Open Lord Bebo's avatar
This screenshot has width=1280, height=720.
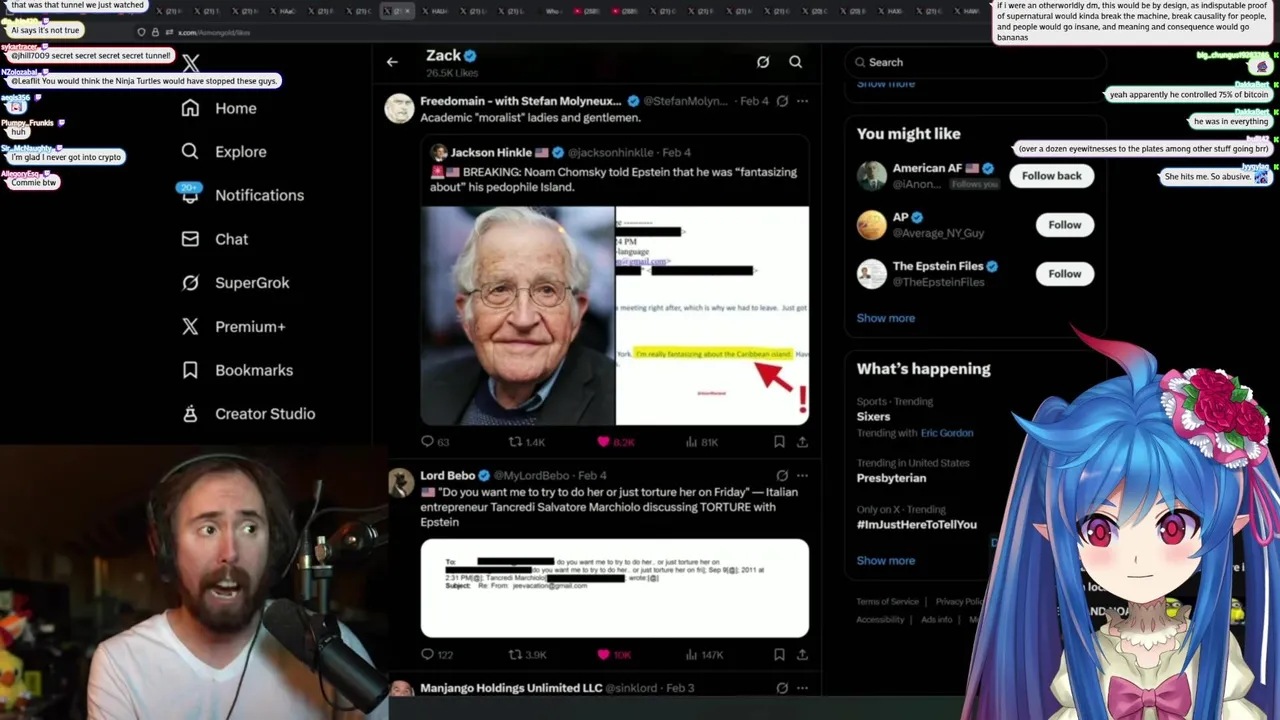point(400,483)
